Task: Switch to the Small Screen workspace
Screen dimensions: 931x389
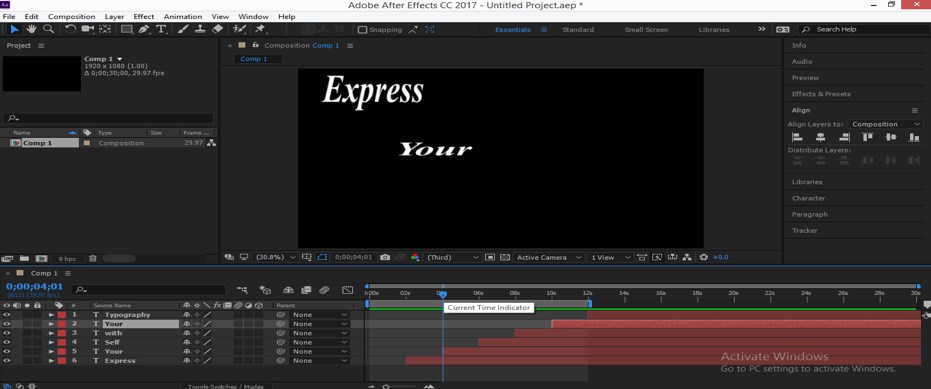Action: [x=646, y=30]
